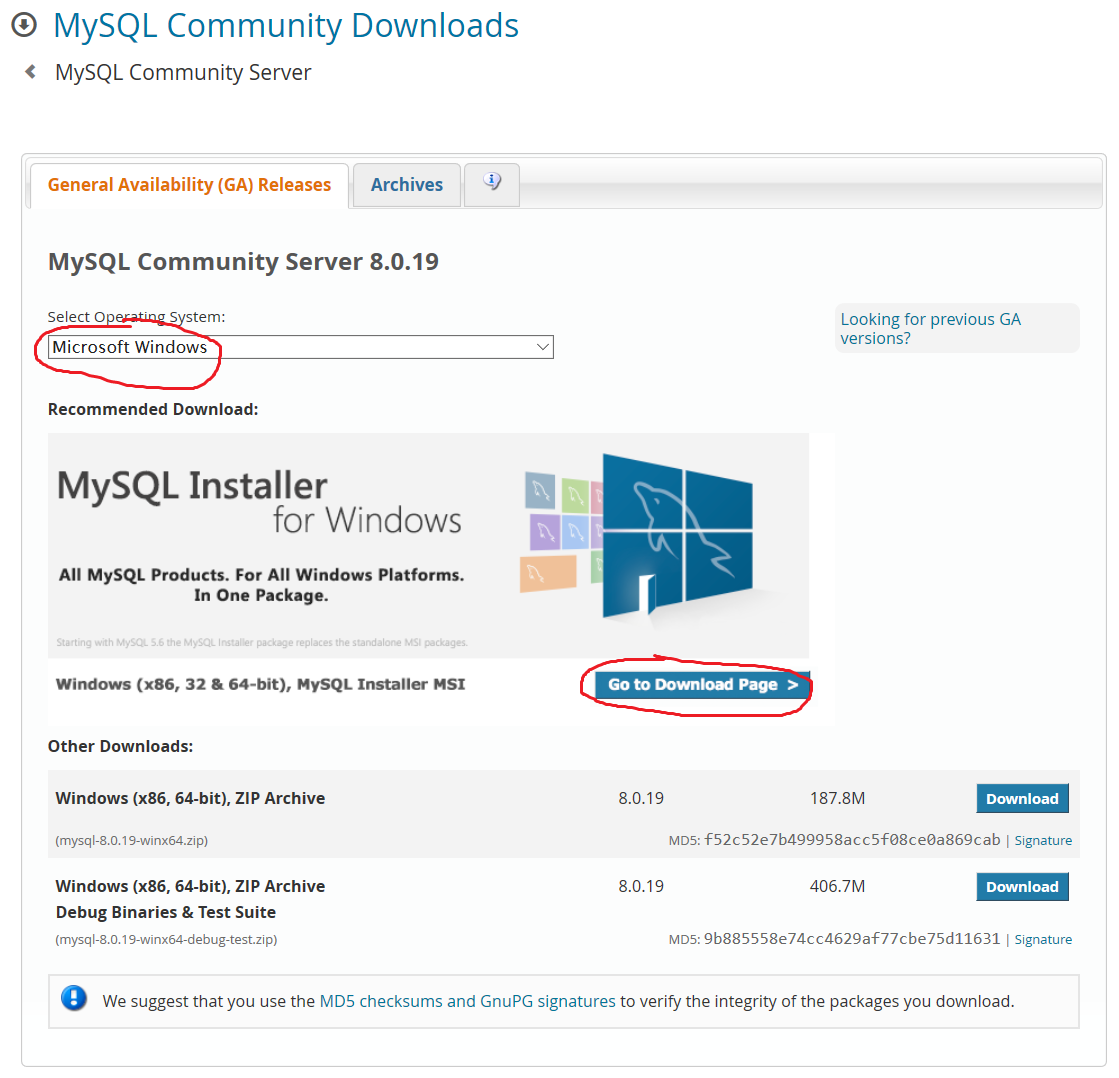The height and width of the screenshot is (1078, 1119).
Task: Open the information icon tab
Action: 492,183
